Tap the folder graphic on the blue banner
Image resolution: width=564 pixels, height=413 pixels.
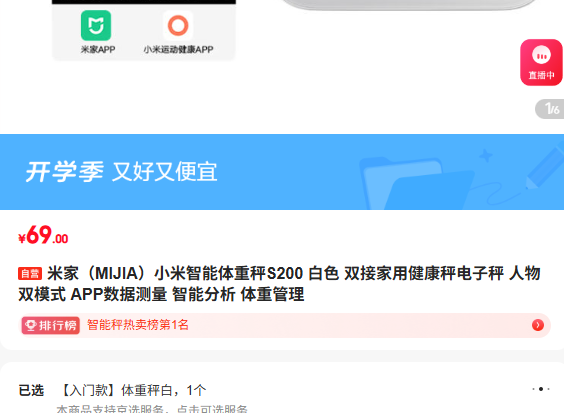(417, 183)
